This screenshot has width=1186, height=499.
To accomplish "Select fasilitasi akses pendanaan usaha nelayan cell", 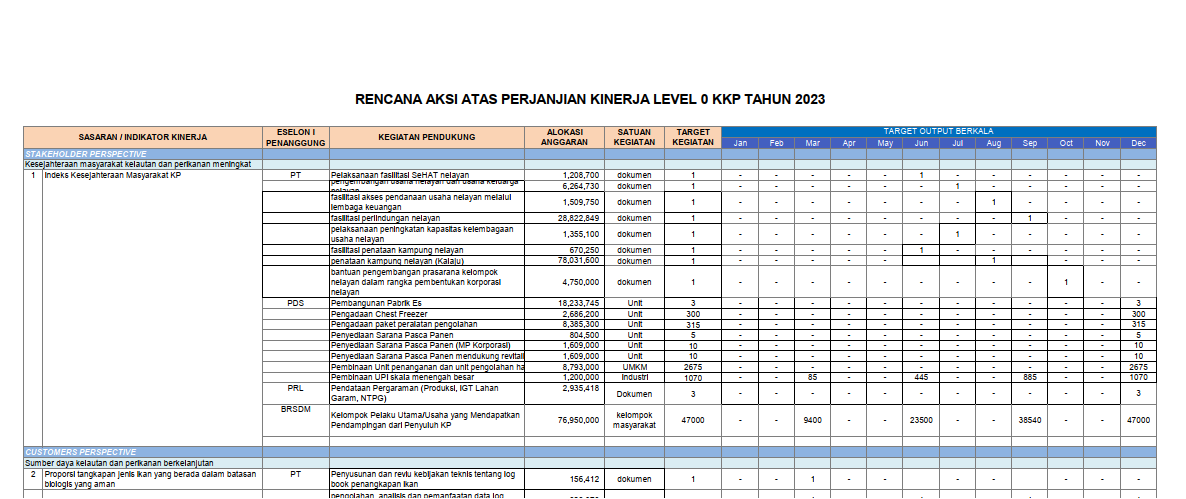I will pyautogui.click(x=427, y=202).
